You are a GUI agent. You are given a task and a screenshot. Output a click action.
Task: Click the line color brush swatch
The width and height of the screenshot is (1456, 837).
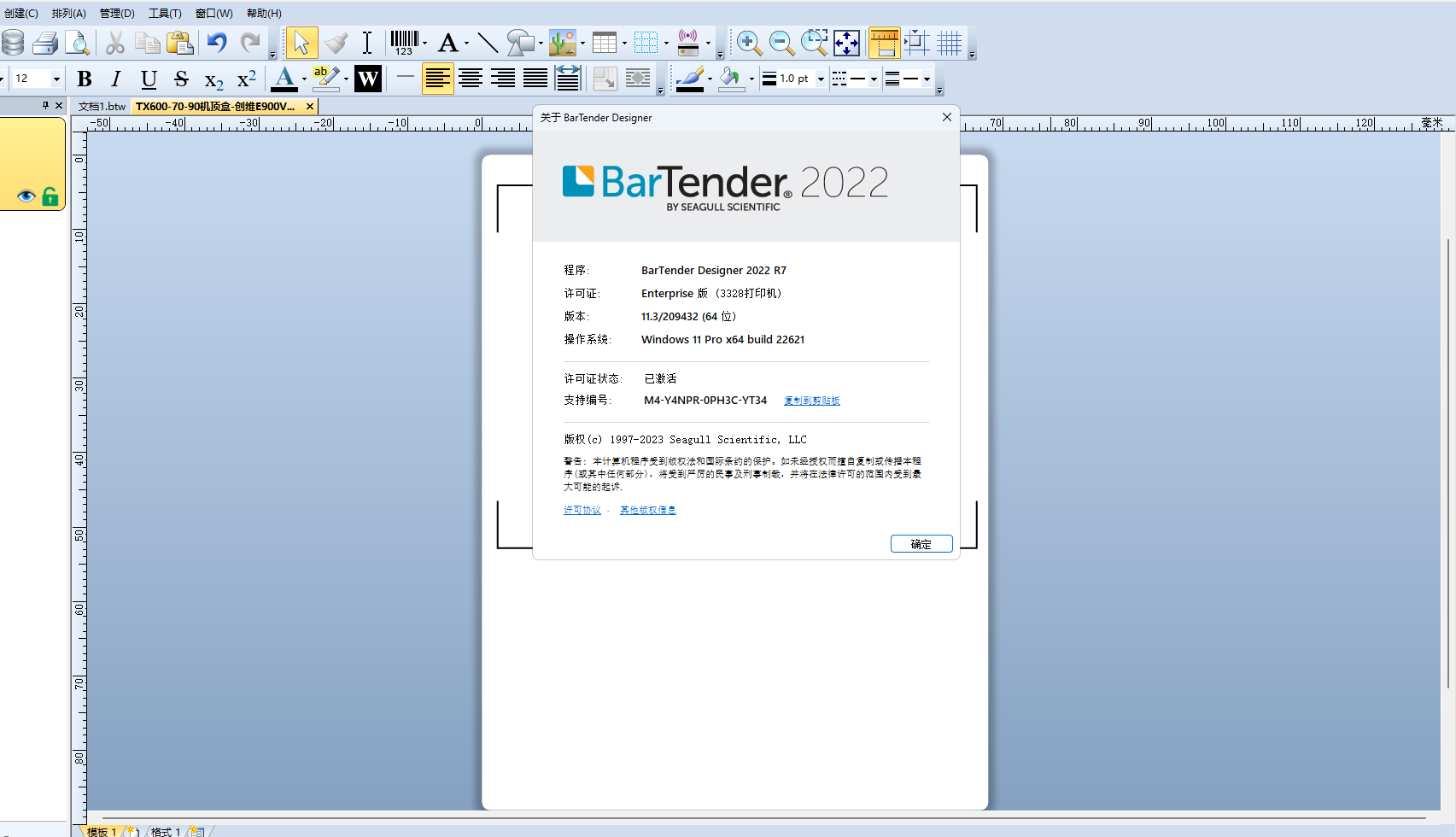(689, 79)
